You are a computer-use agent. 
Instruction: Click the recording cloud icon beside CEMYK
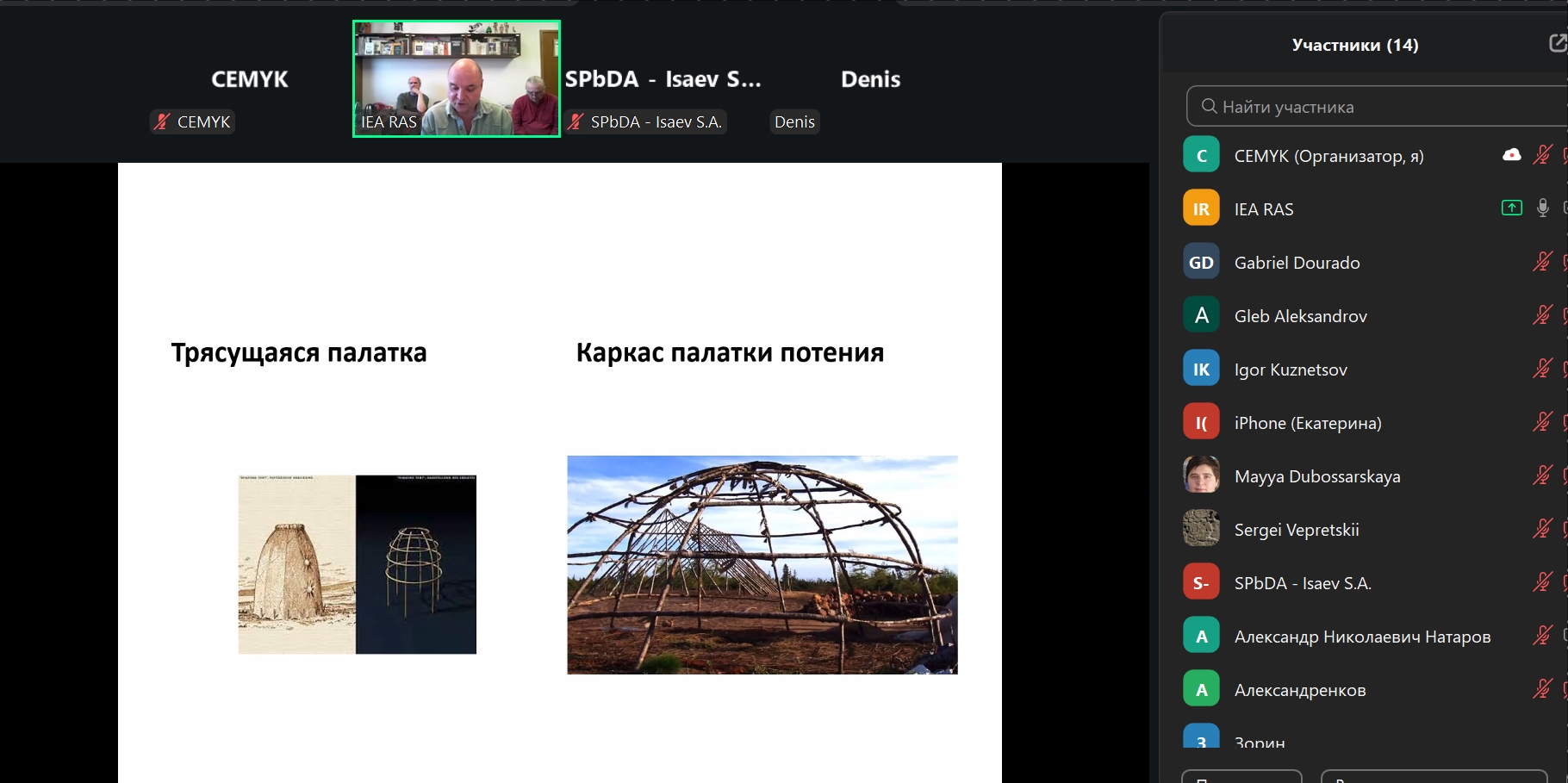point(1511,155)
